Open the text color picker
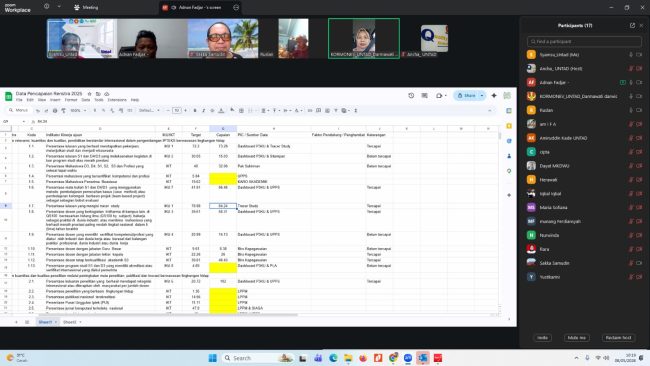 click(221, 111)
